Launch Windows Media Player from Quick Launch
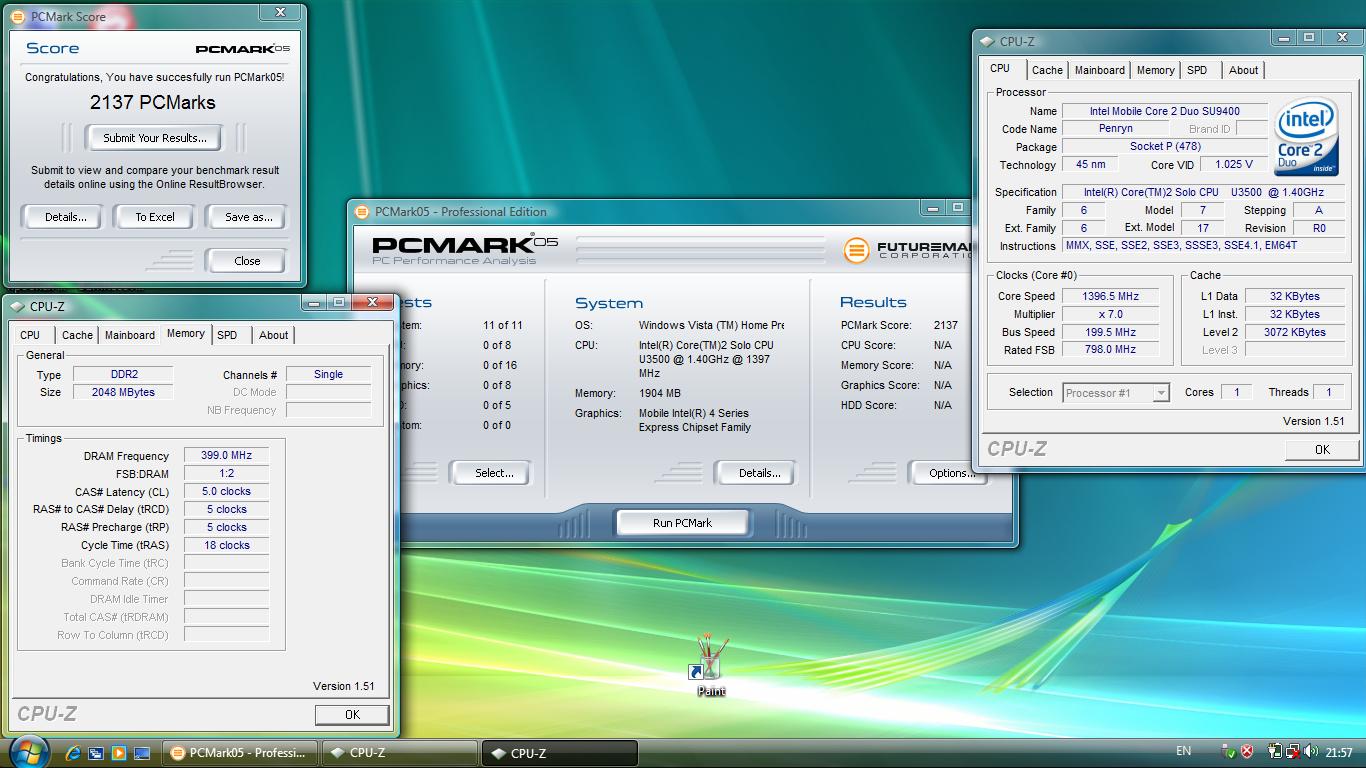The width and height of the screenshot is (1366, 768). coord(119,753)
